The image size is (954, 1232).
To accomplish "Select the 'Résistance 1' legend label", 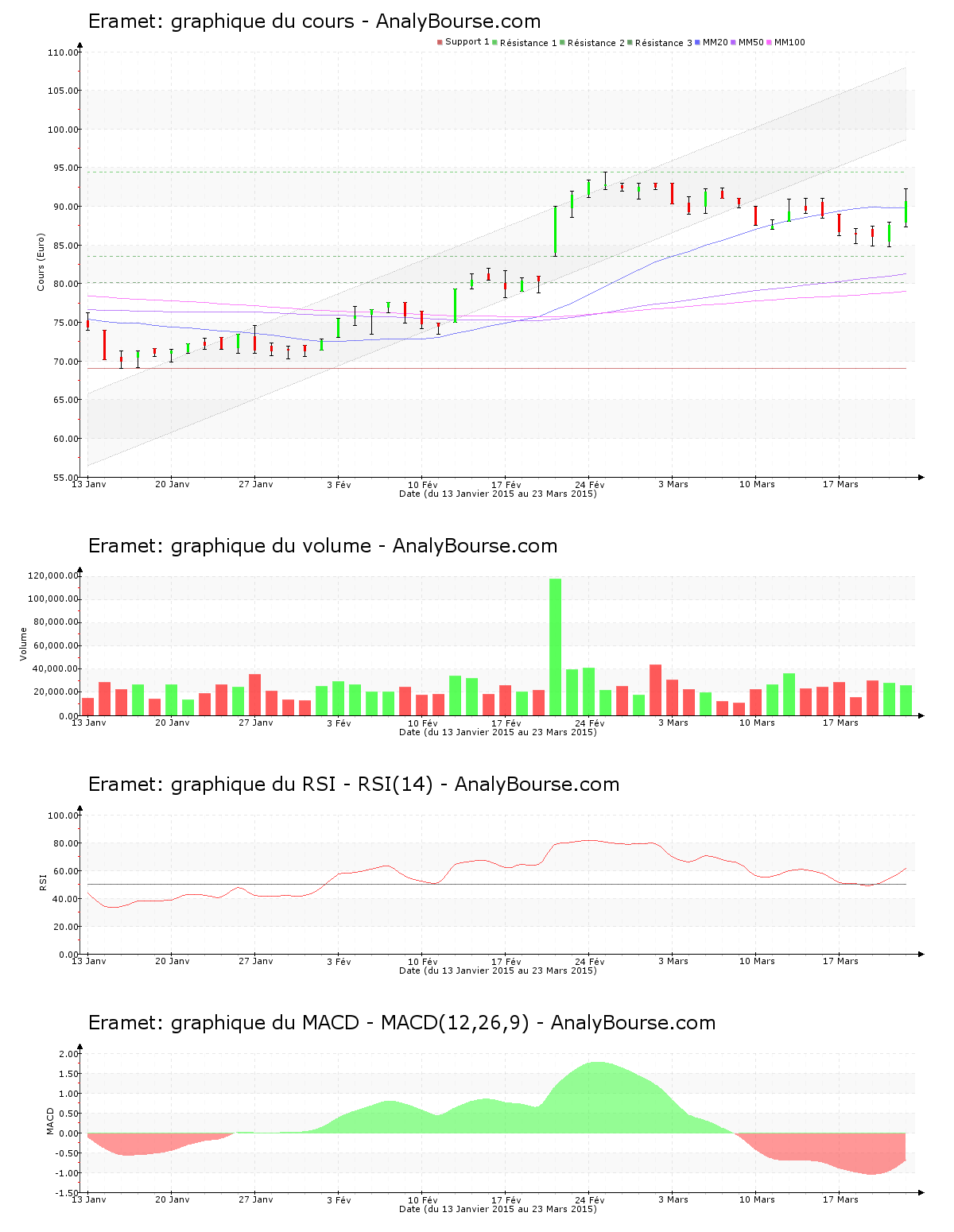I will [x=529, y=42].
